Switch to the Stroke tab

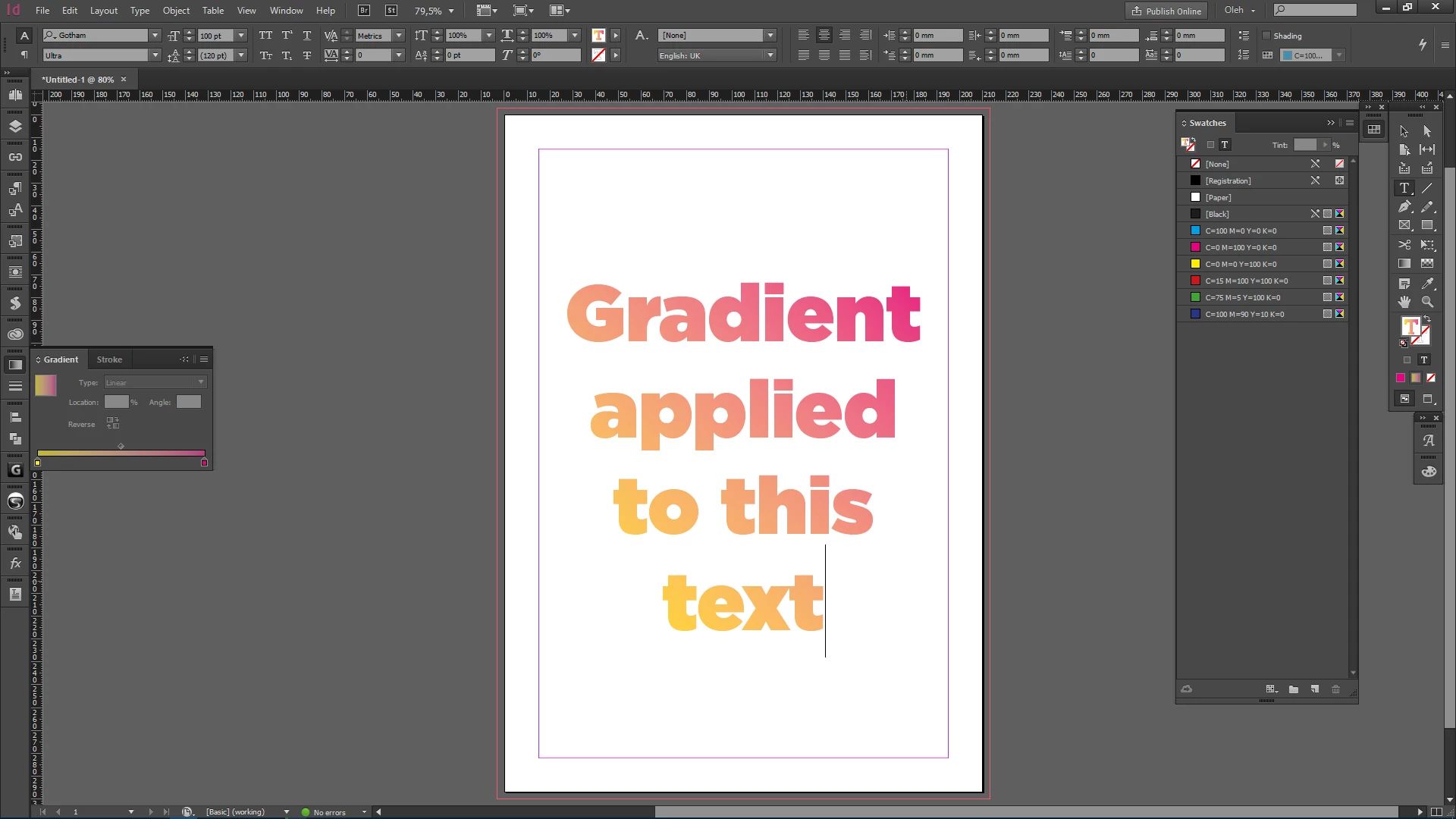[x=109, y=359]
